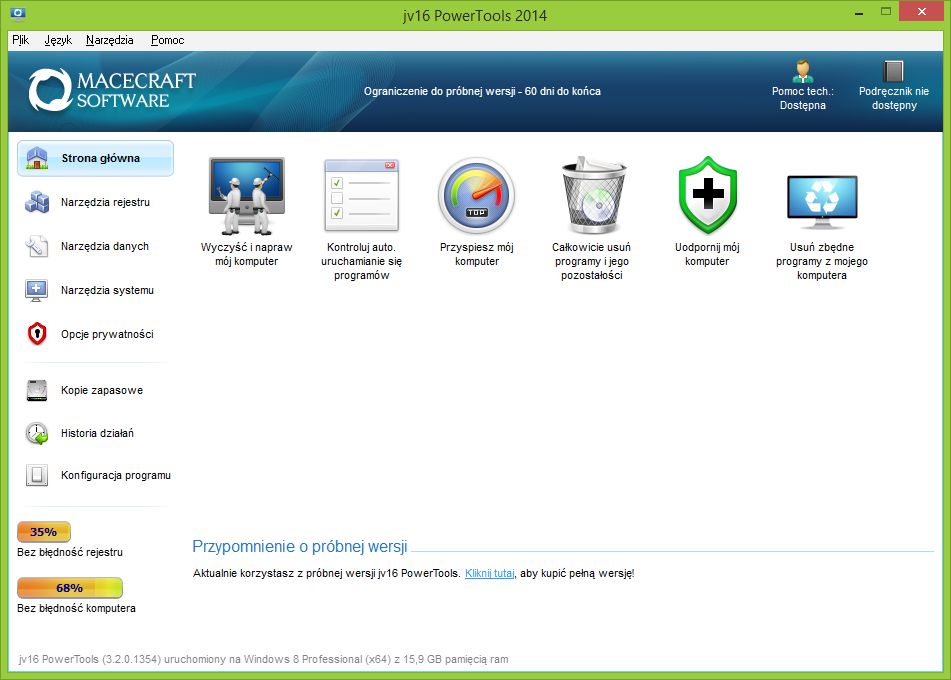
Task: Click Przypomnienie o próbnej wersji heading
Action: 300,547
